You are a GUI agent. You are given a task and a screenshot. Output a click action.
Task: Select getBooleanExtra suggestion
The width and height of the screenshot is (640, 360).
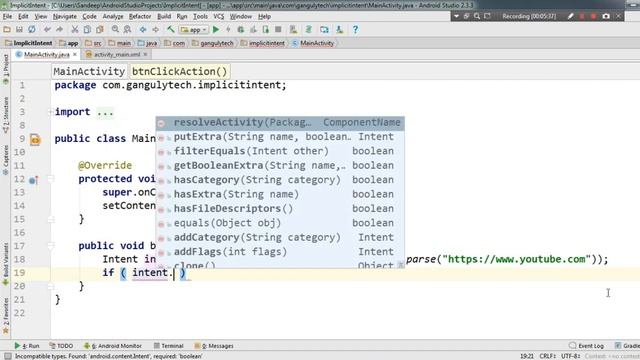280,165
